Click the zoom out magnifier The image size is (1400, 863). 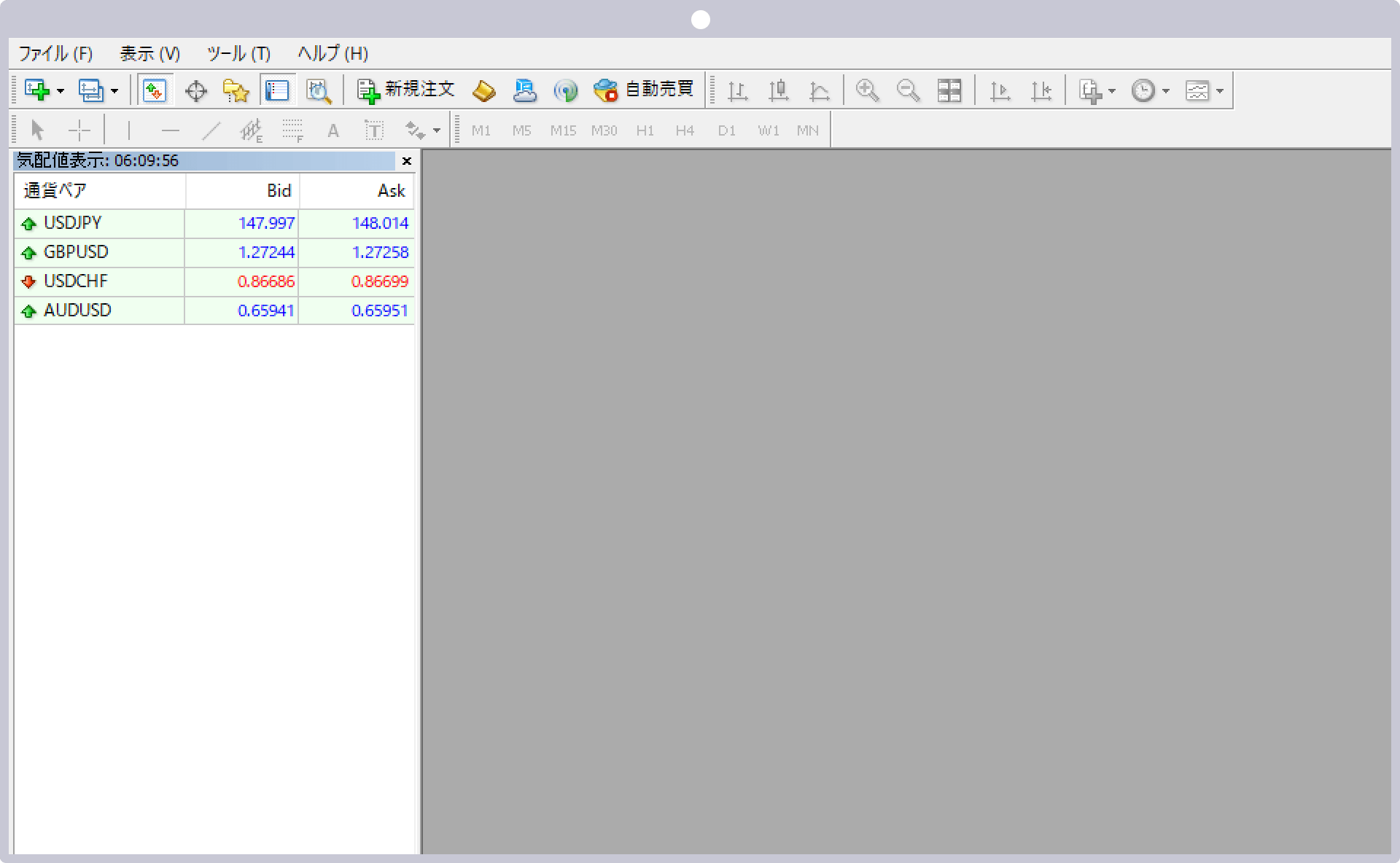(908, 90)
